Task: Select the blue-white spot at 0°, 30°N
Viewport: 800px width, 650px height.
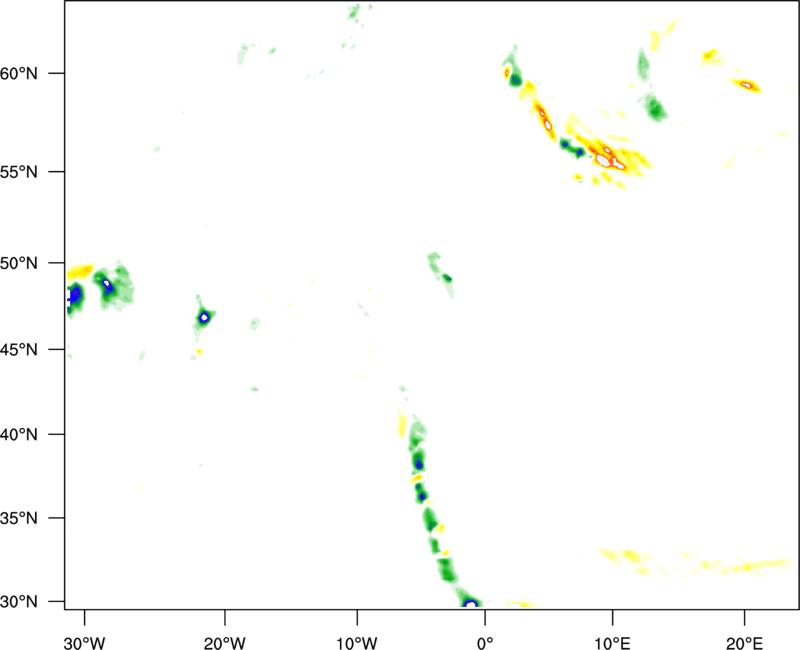Action: 470,604
